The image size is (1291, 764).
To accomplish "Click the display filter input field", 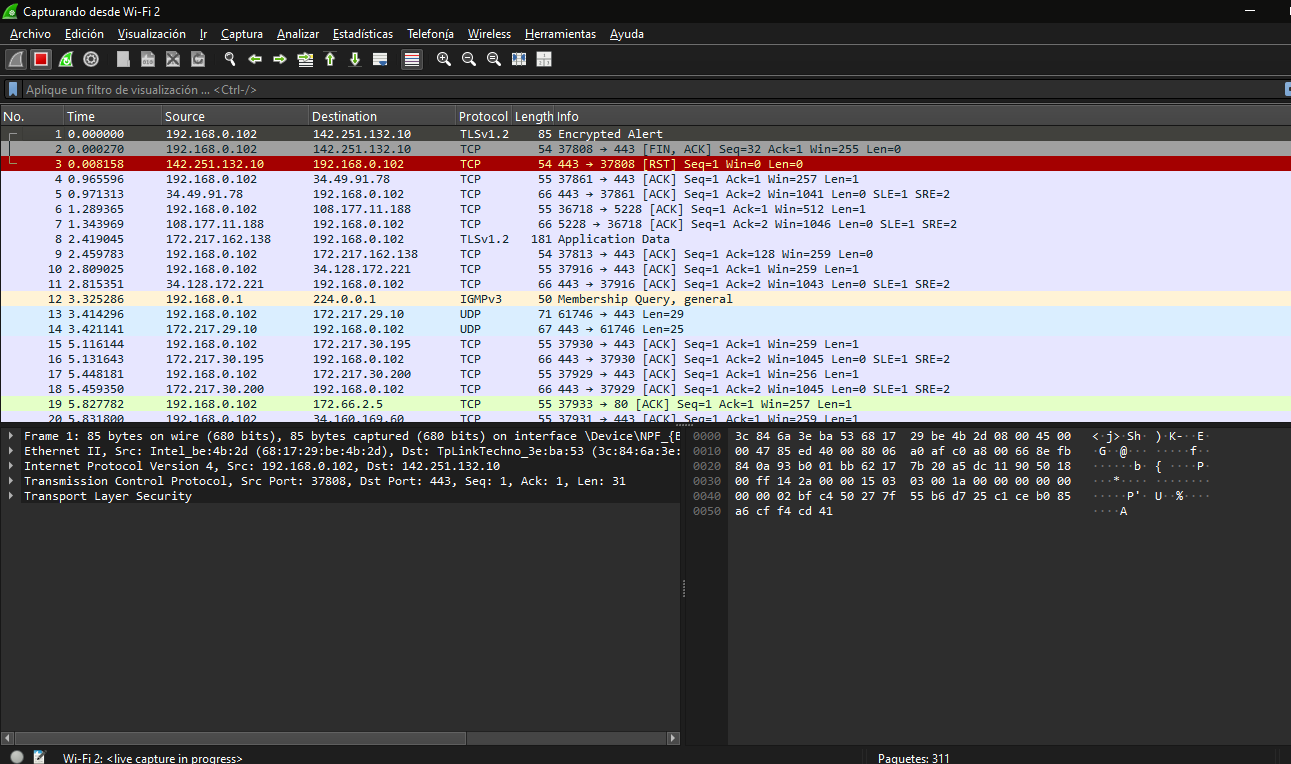I will click(650, 89).
